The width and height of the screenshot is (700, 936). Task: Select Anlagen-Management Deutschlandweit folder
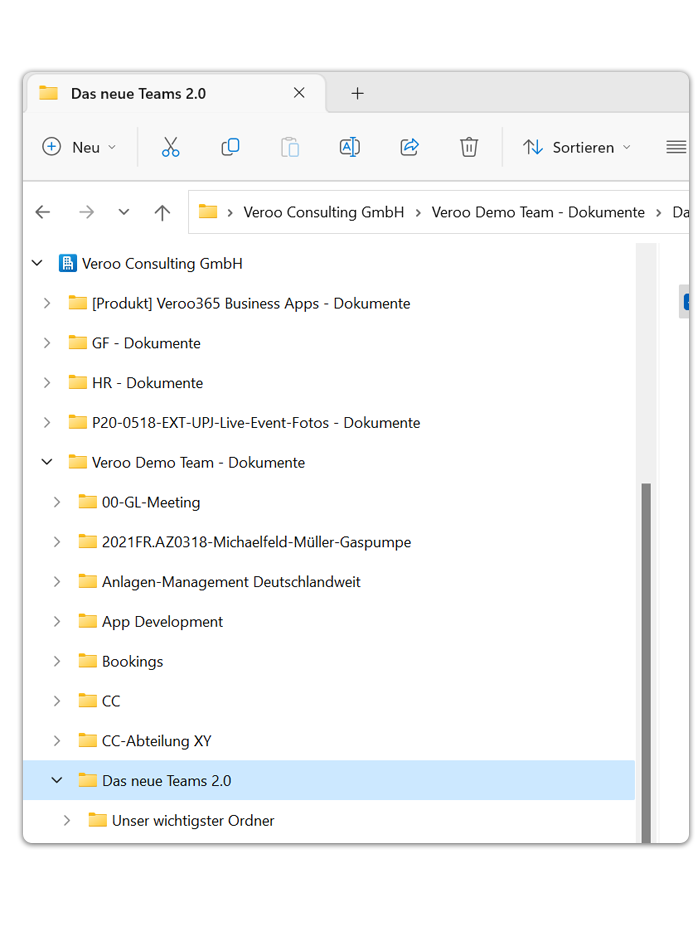231,582
